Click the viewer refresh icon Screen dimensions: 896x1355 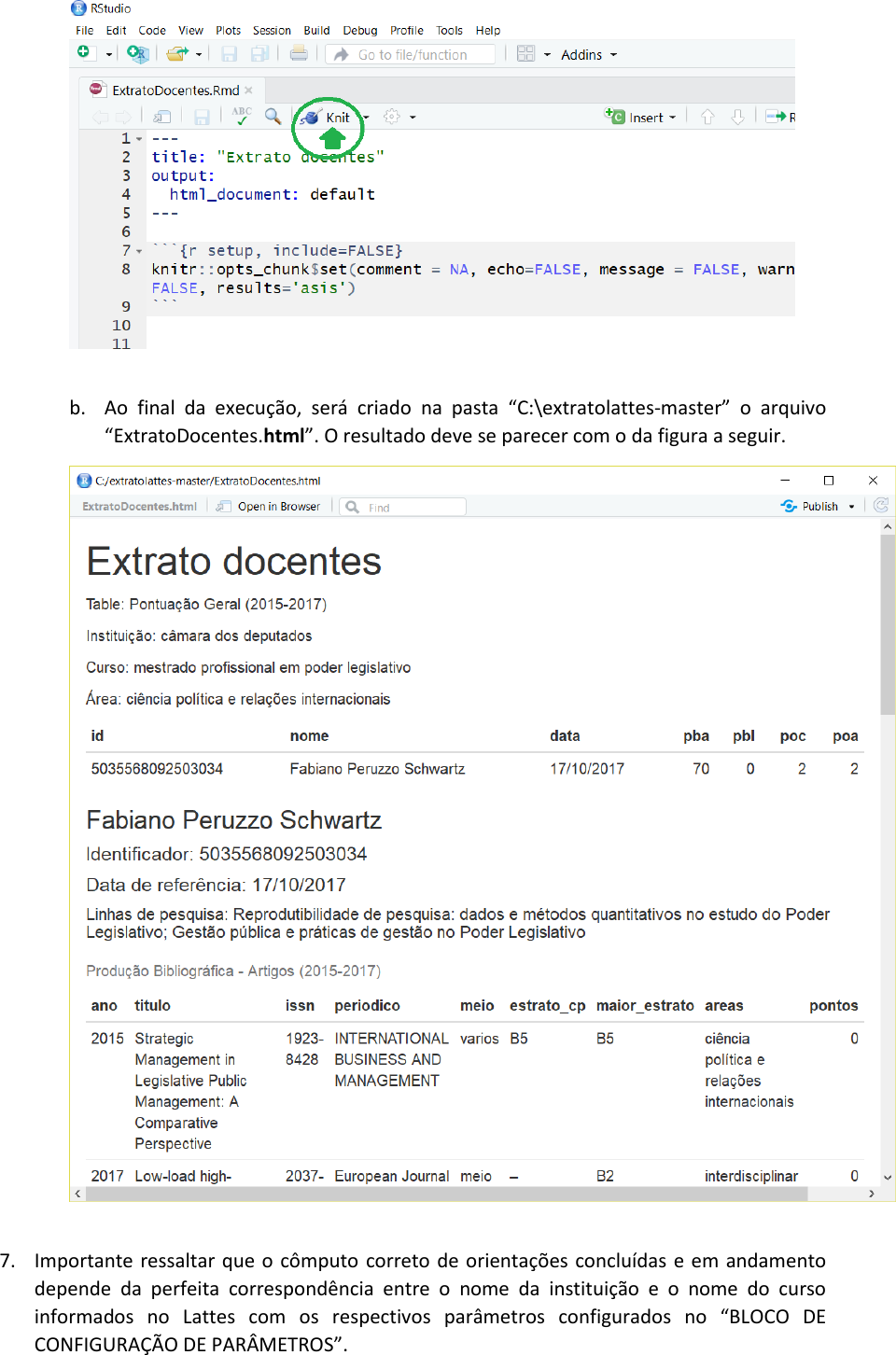coord(880,506)
